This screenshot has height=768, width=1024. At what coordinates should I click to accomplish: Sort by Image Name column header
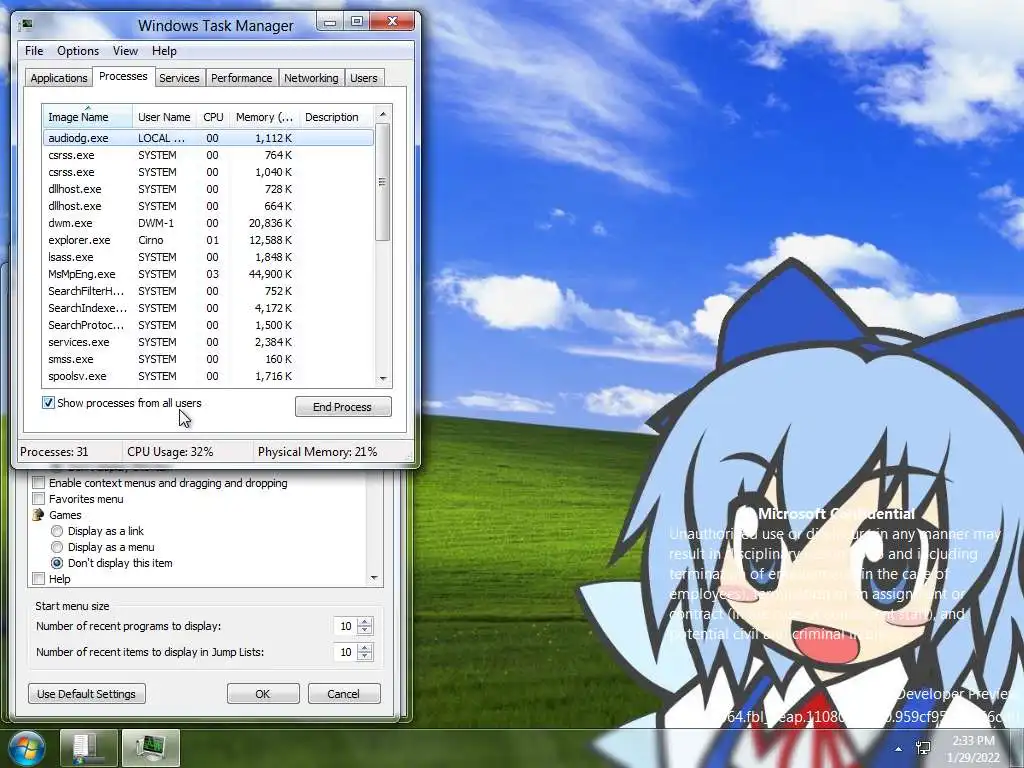click(x=88, y=117)
